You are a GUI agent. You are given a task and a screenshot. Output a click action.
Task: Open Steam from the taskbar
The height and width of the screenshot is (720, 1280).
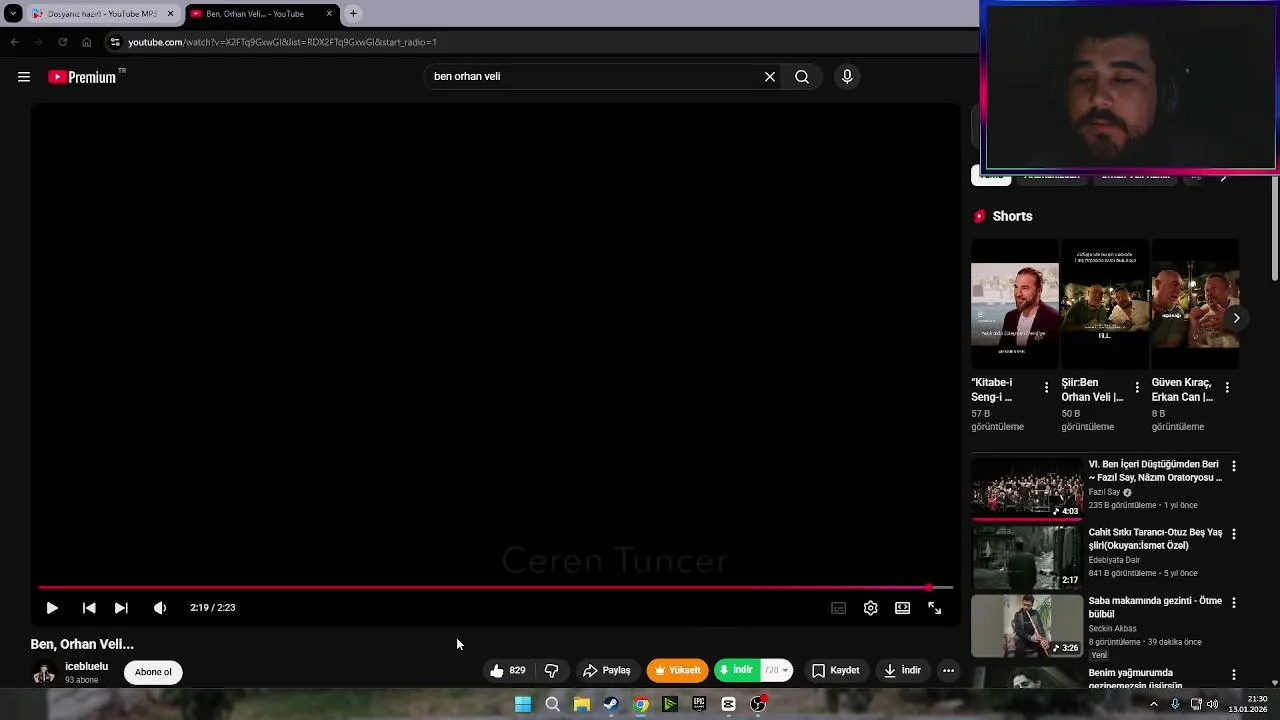pos(611,704)
